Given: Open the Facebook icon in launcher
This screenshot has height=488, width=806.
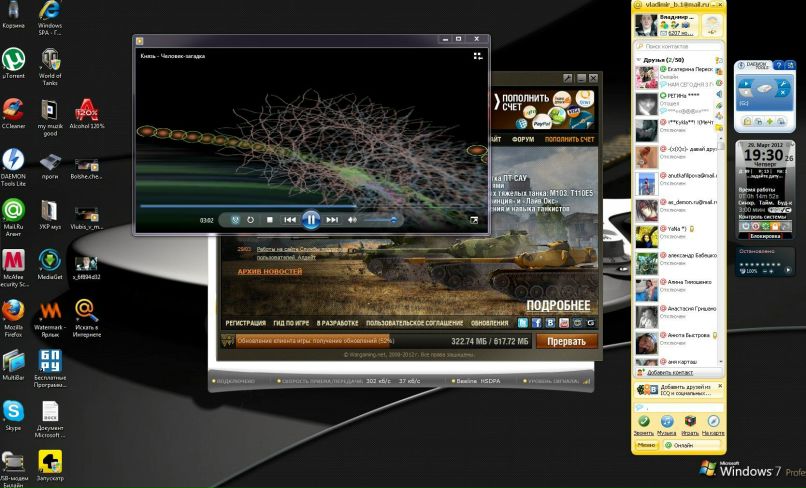Looking at the screenshot, I should [536, 323].
